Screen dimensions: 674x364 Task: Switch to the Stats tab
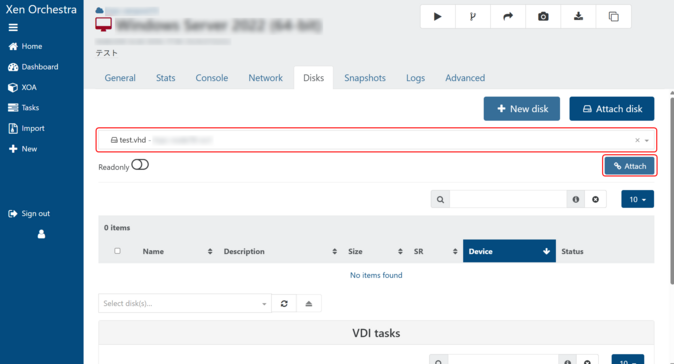165,78
